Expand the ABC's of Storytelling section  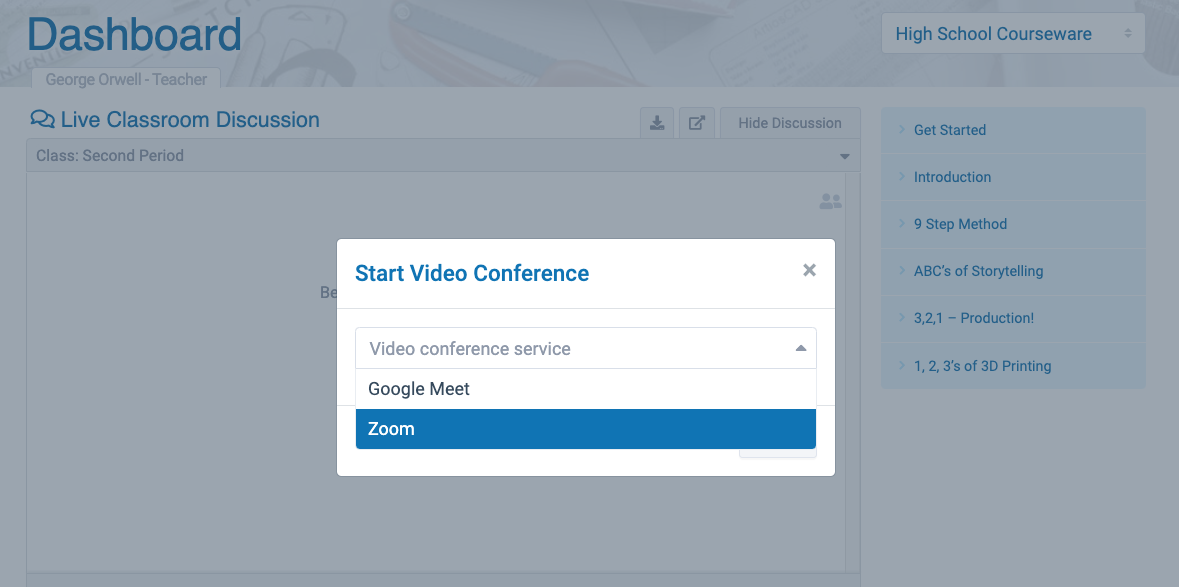point(1013,271)
